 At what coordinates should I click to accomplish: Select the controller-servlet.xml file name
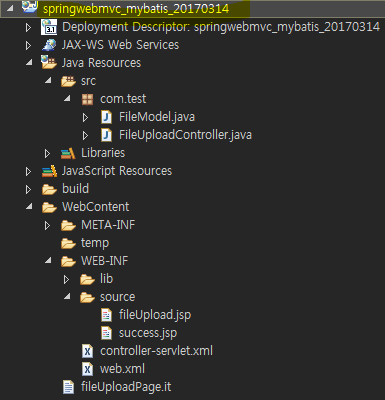156,351
